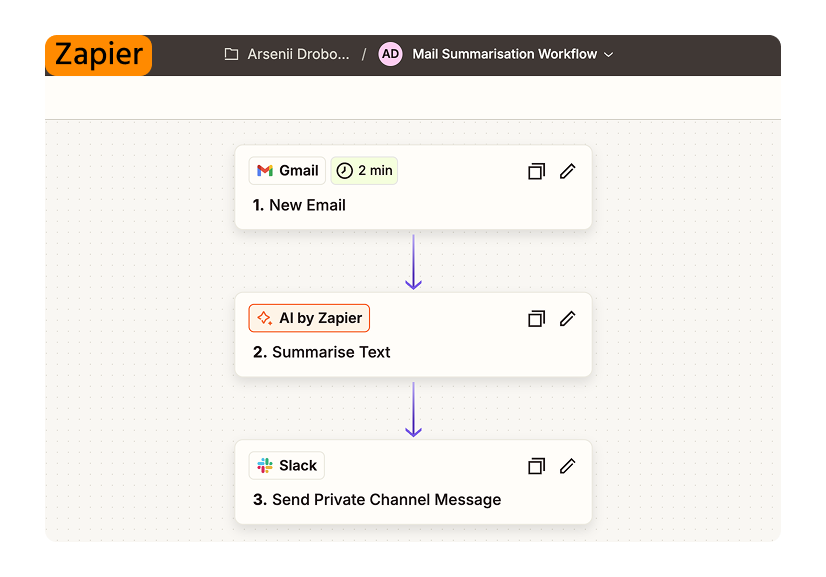
Task: Open the Gmail app pill on the trigger
Action: pyautogui.click(x=286, y=170)
